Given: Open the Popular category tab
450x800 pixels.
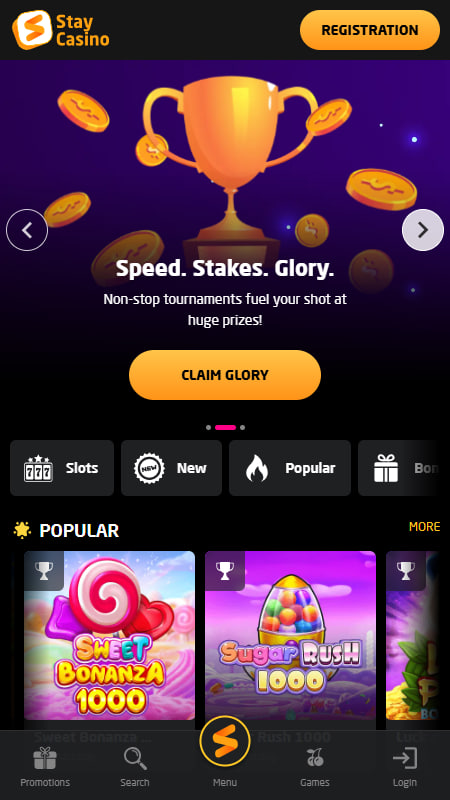Looking at the screenshot, I should pyautogui.click(x=290, y=468).
